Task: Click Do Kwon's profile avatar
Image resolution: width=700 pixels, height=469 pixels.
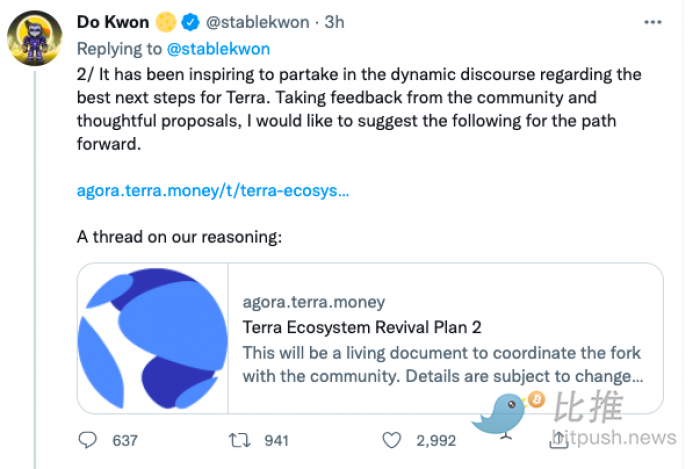Action: (x=35, y=38)
